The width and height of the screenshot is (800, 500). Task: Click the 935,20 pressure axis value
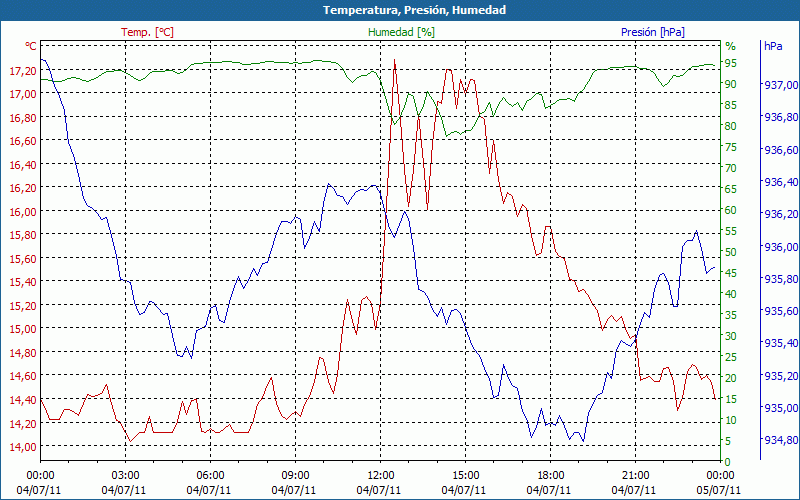tap(781, 376)
